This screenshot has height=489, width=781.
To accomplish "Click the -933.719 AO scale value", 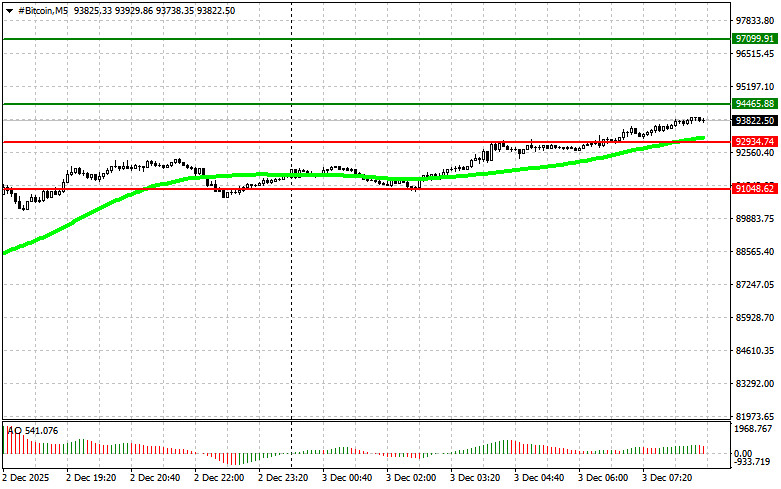I will (755, 462).
